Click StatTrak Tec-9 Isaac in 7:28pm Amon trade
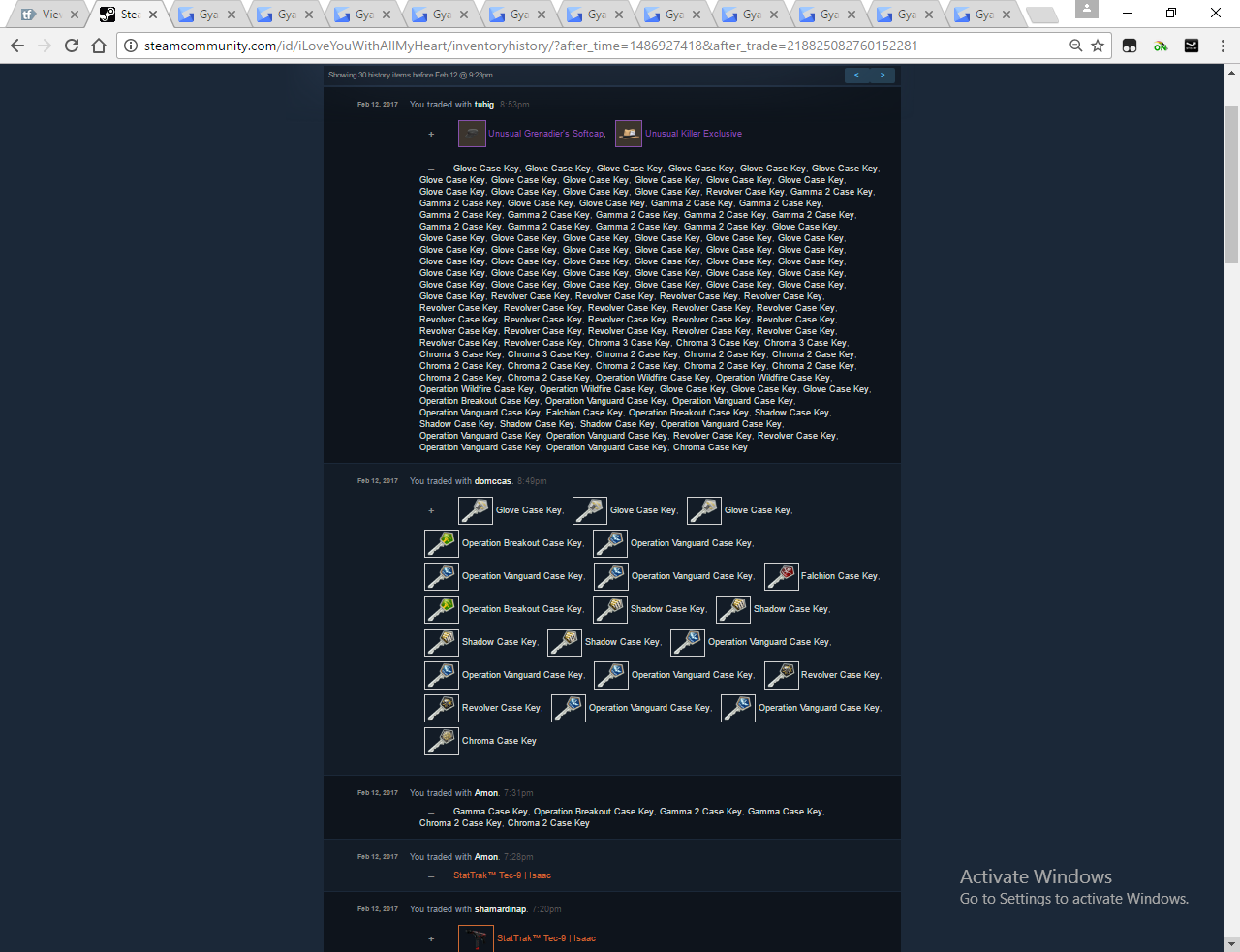1240x952 pixels. [x=502, y=875]
